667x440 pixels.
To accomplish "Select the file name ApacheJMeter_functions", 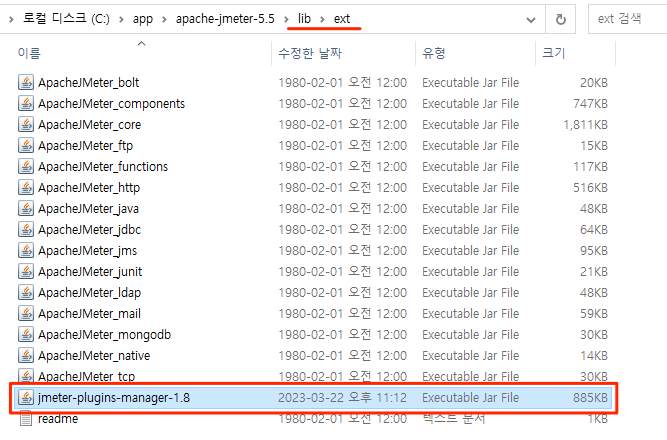I will [x=103, y=167].
